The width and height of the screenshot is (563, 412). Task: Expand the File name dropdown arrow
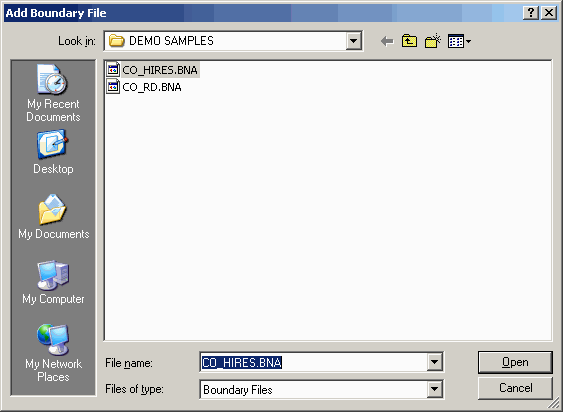point(434,362)
